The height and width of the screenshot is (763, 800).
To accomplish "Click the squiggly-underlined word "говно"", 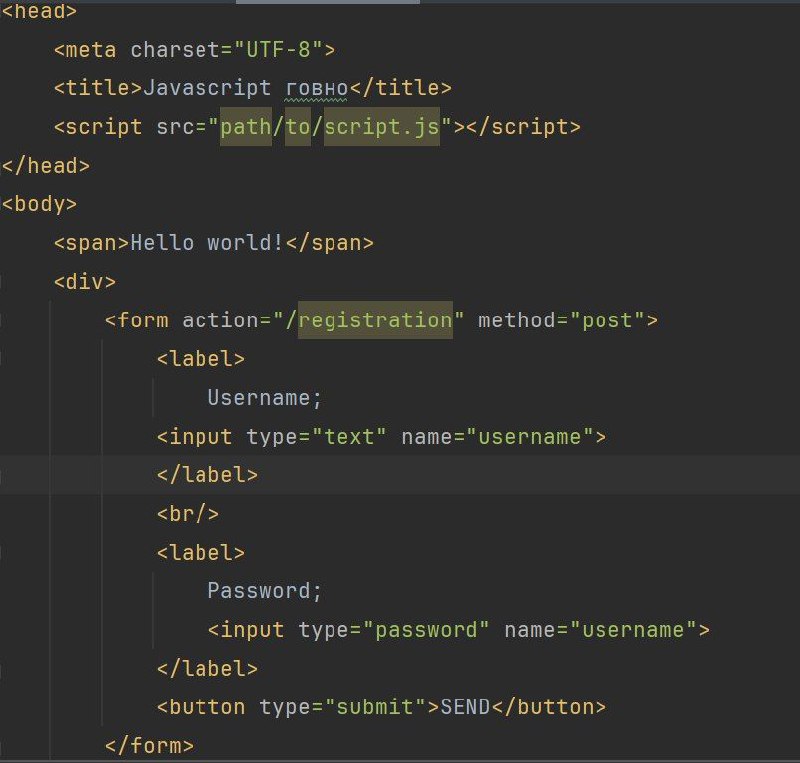I will click(316, 89).
